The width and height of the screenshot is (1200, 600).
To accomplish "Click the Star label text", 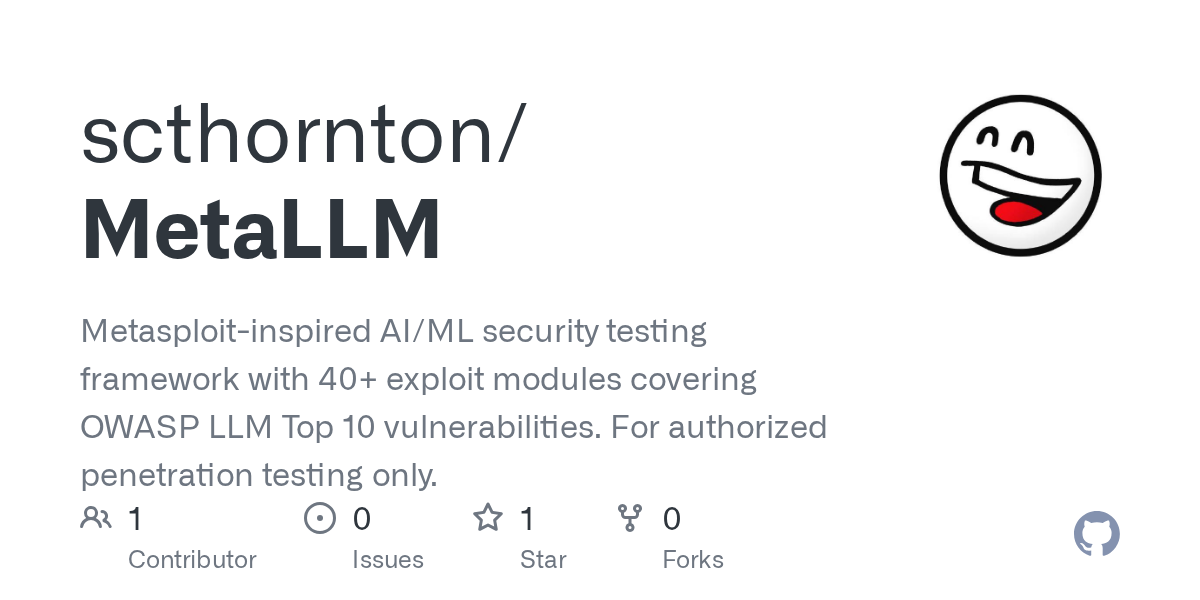I will coord(543,560).
